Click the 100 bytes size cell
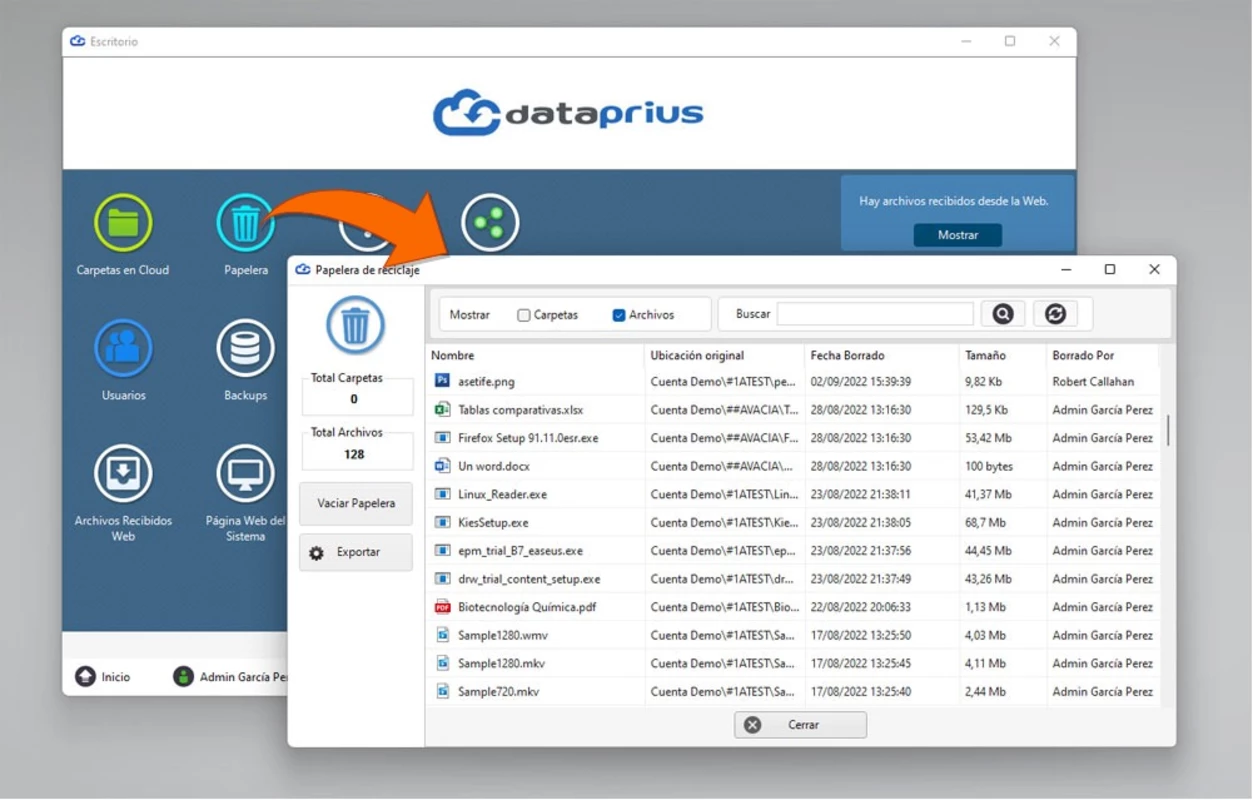The image size is (1253, 800). [989, 466]
